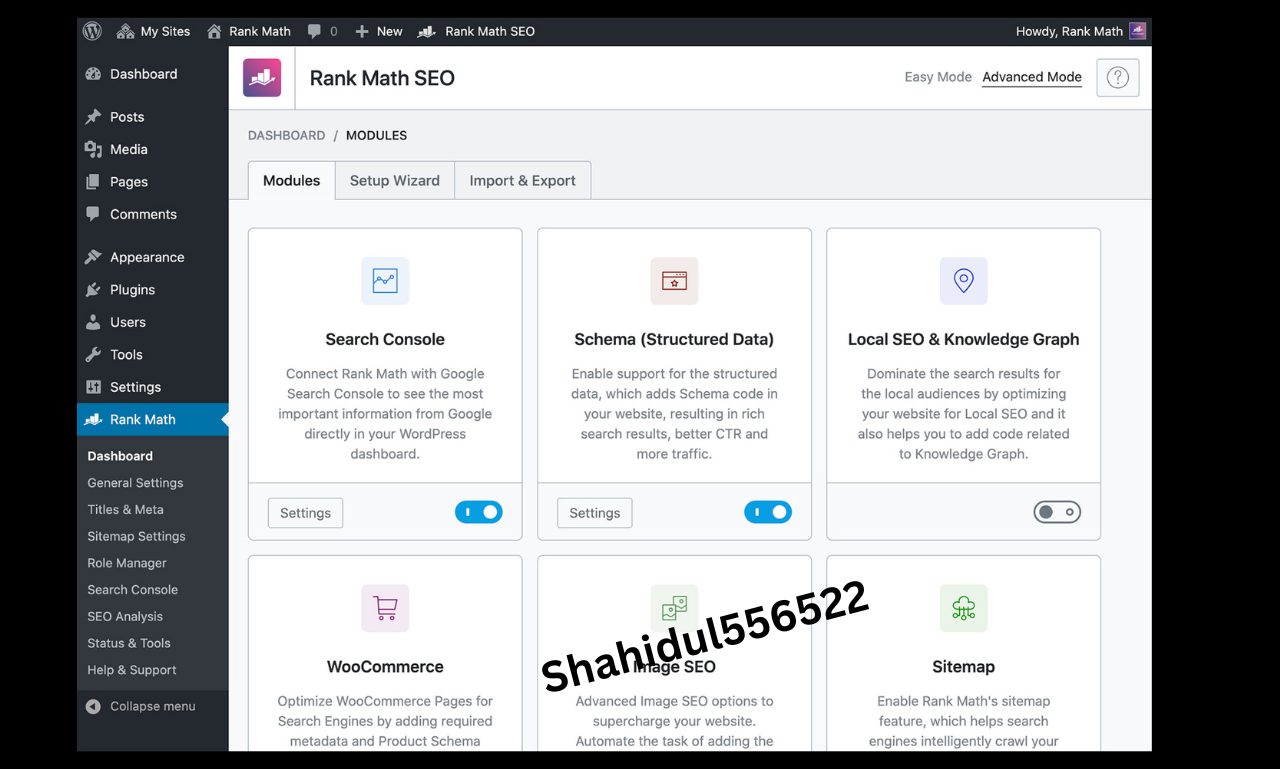Click the home icon beside Rank Math
Image resolution: width=1280 pixels, height=769 pixels.
[214, 31]
